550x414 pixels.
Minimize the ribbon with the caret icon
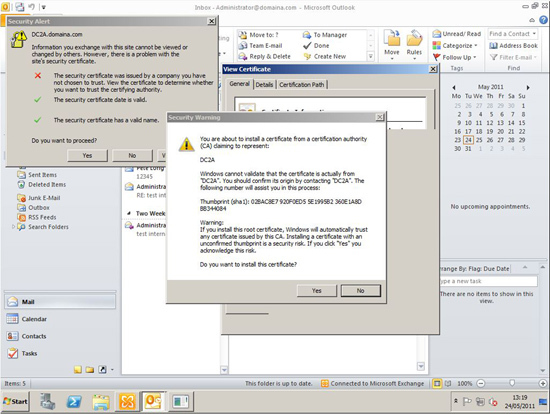(532, 20)
